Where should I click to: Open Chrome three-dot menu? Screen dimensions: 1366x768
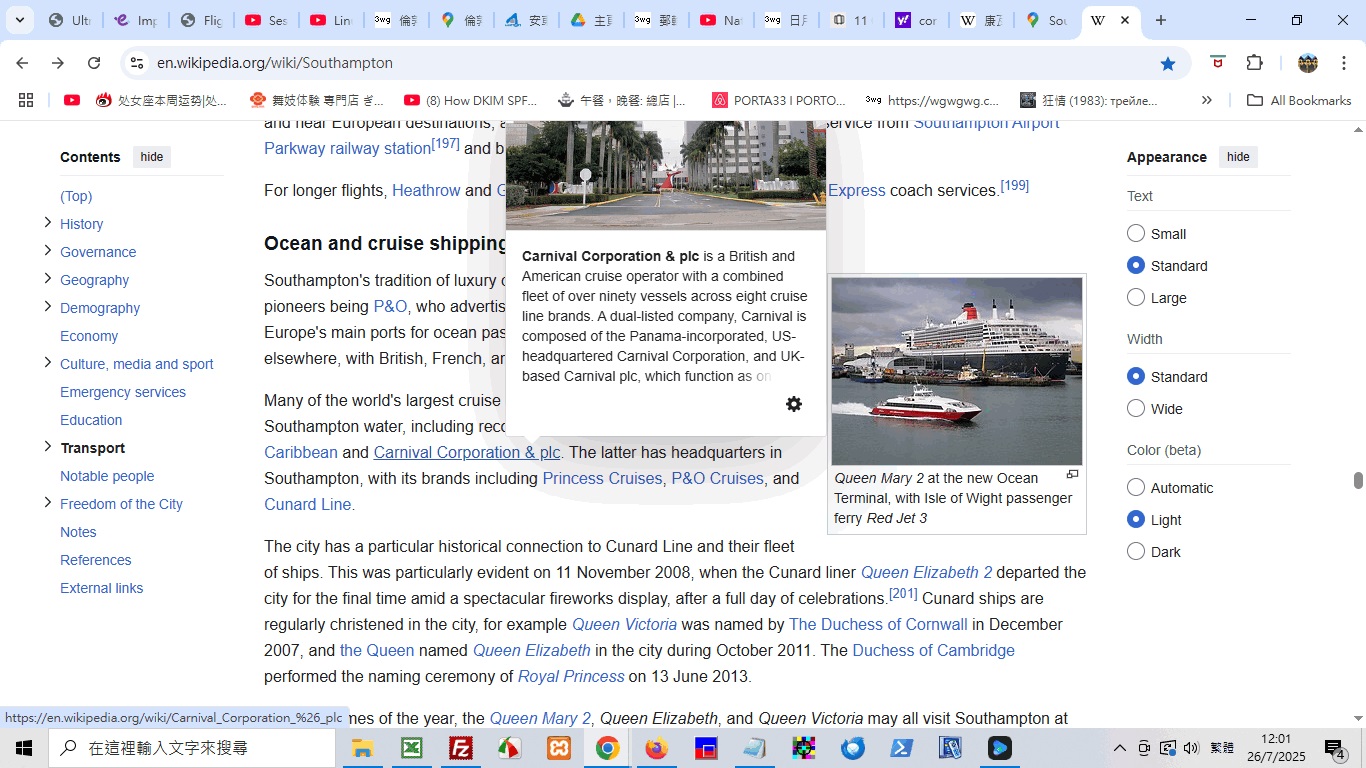1344,63
